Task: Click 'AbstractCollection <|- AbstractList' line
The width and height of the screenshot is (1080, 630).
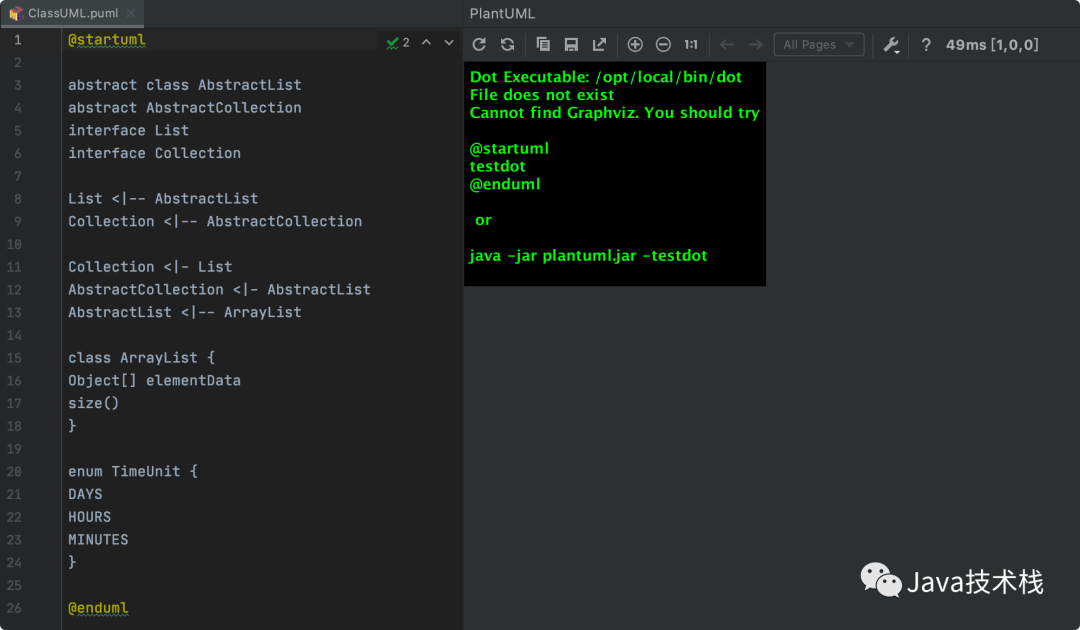Action: [219, 289]
